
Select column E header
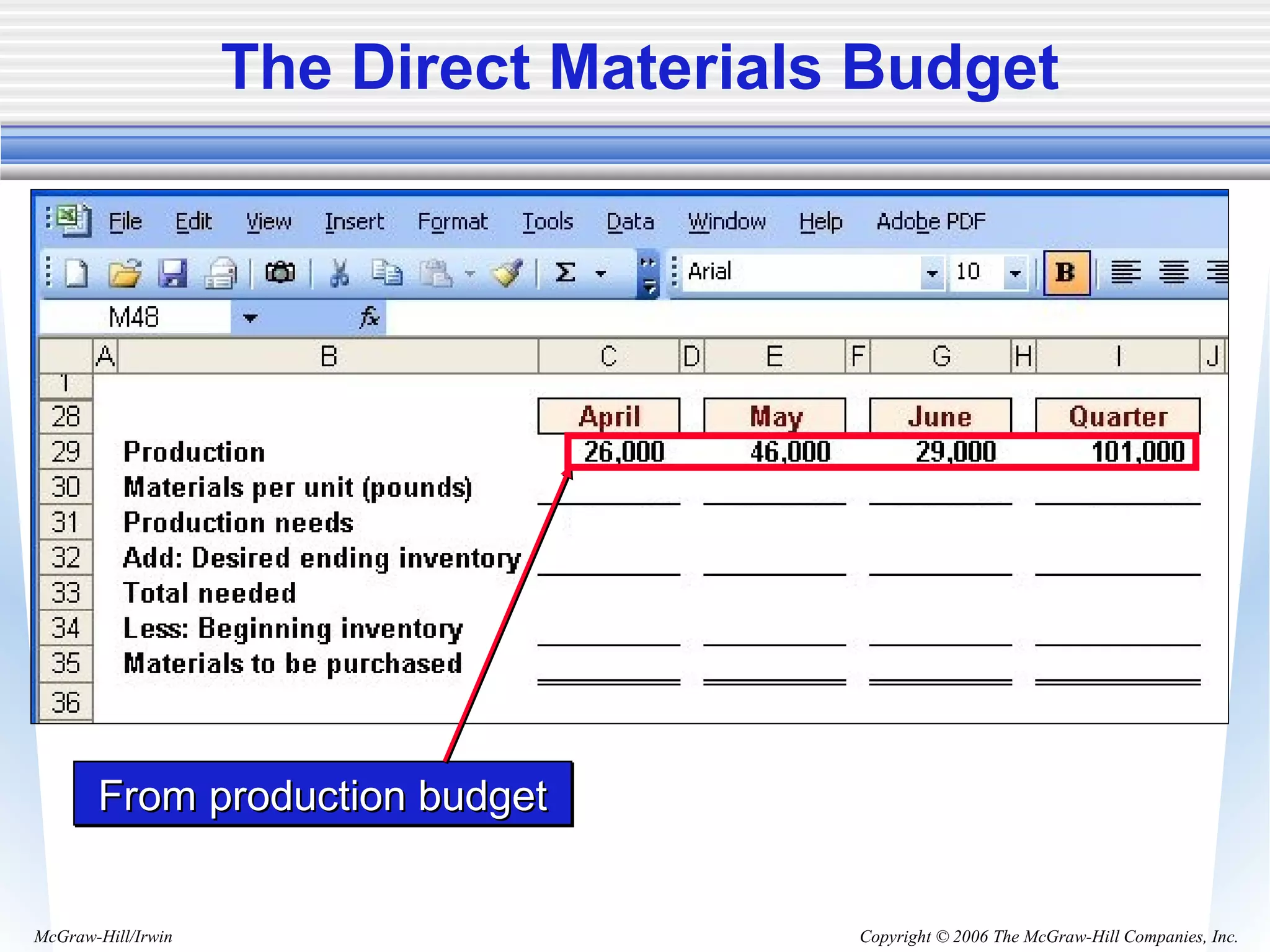pos(775,356)
